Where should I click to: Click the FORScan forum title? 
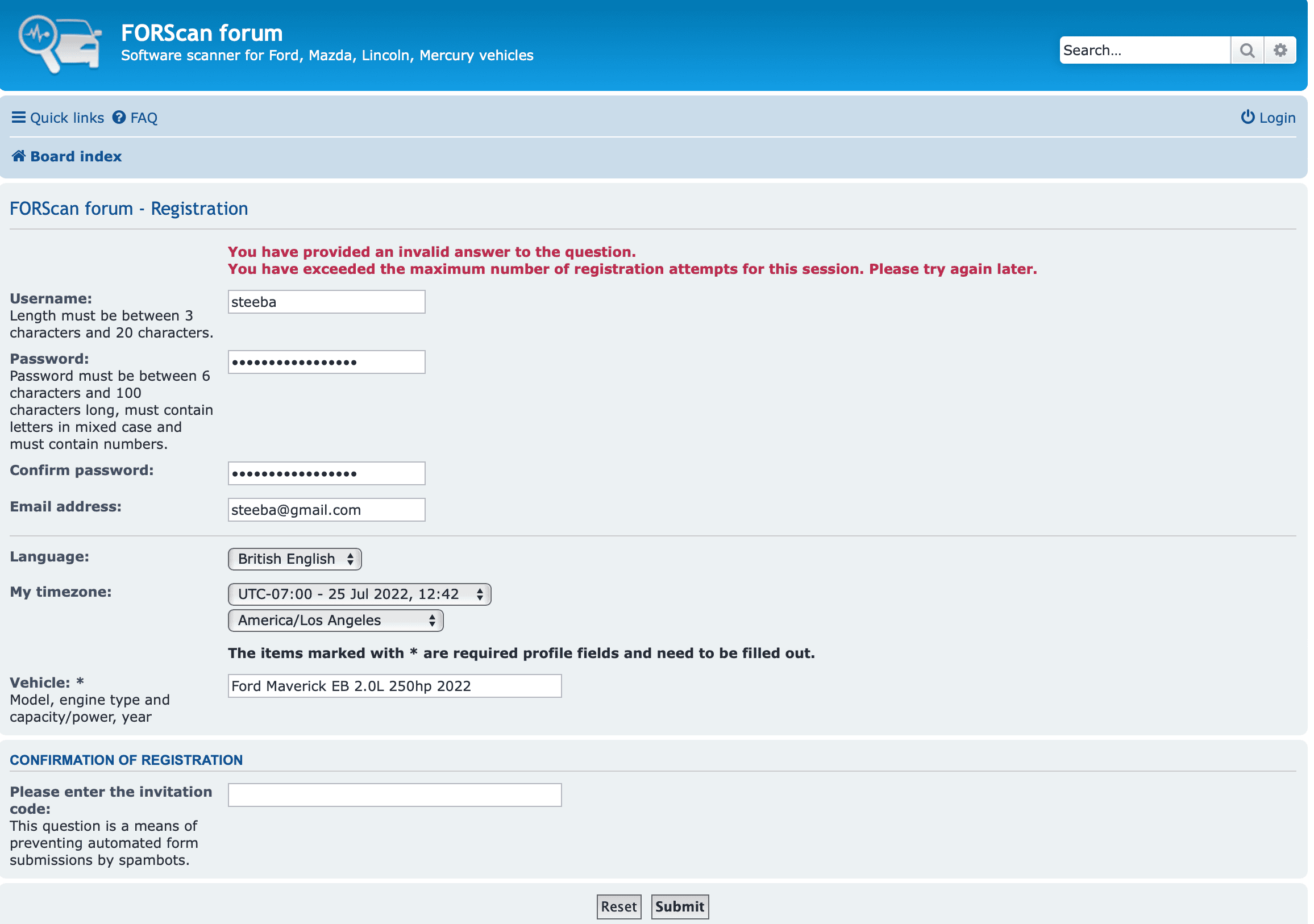click(x=202, y=32)
